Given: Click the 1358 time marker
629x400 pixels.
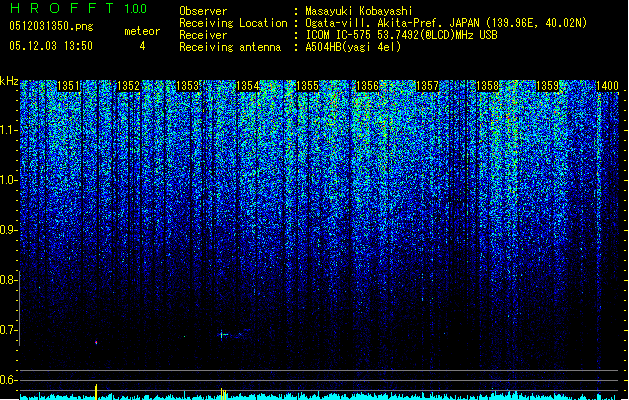Looking at the screenshot, I should pyautogui.click(x=487, y=86).
